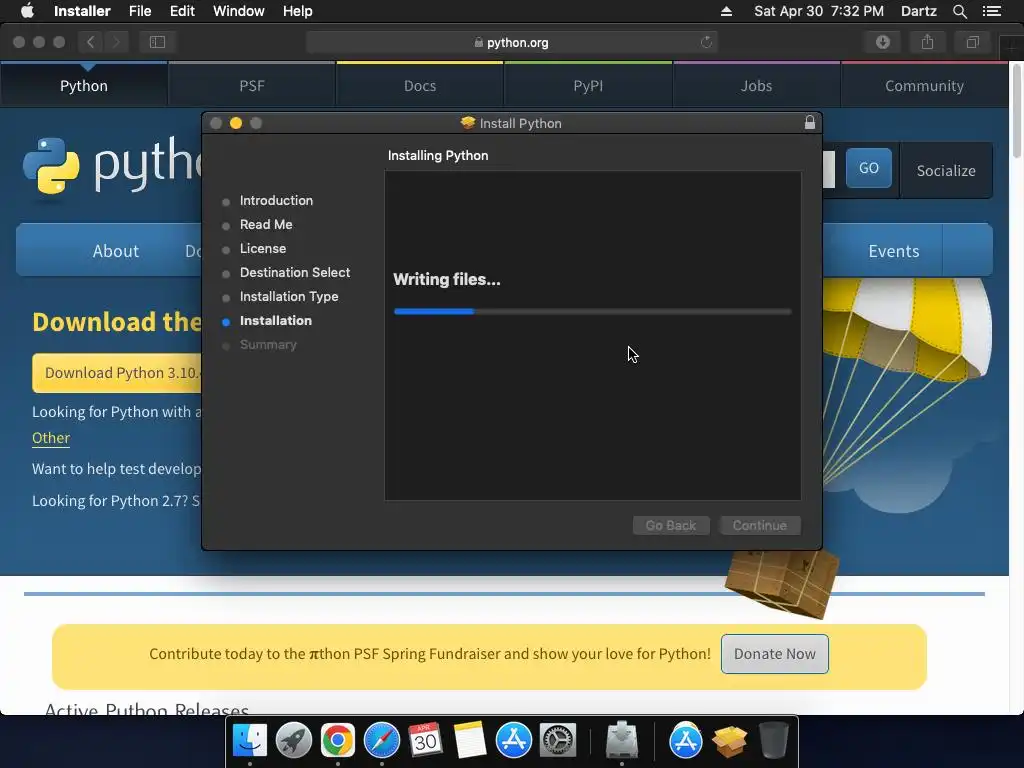Select the Python site tab
This screenshot has width=1024, height=768.
(x=84, y=86)
